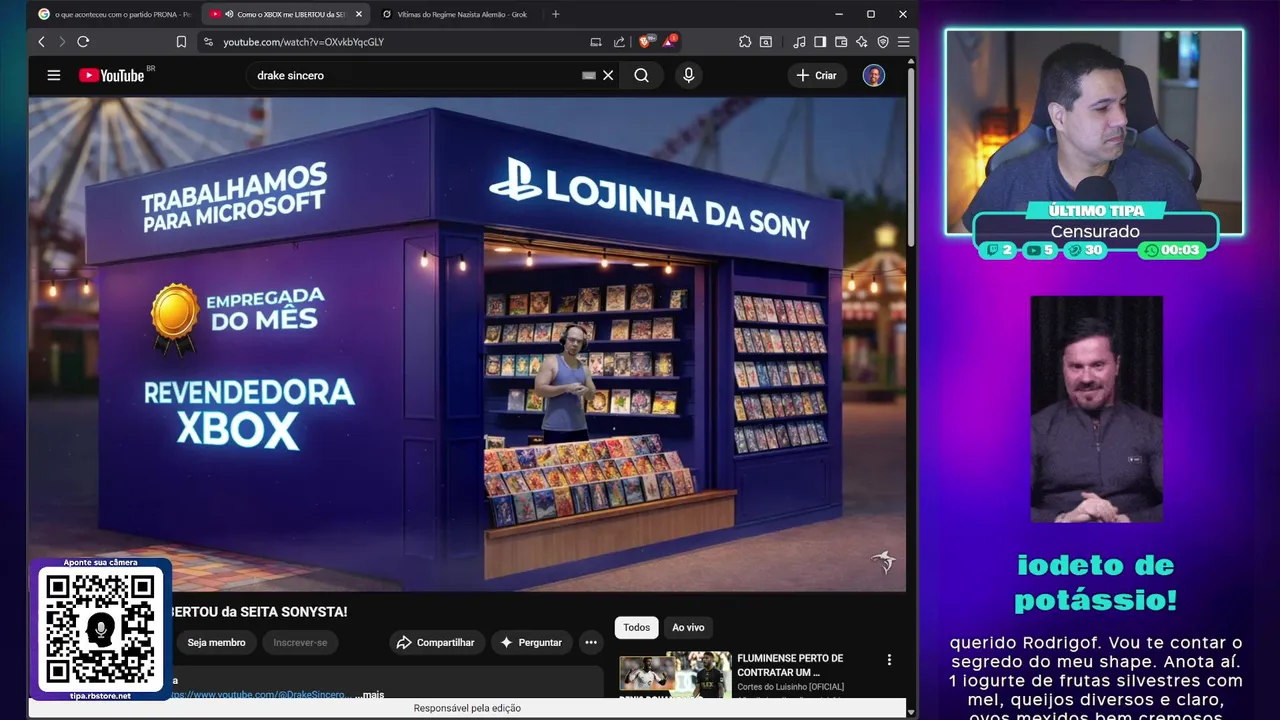
Task: Open site settings icon beside URL
Action: point(208,41)
